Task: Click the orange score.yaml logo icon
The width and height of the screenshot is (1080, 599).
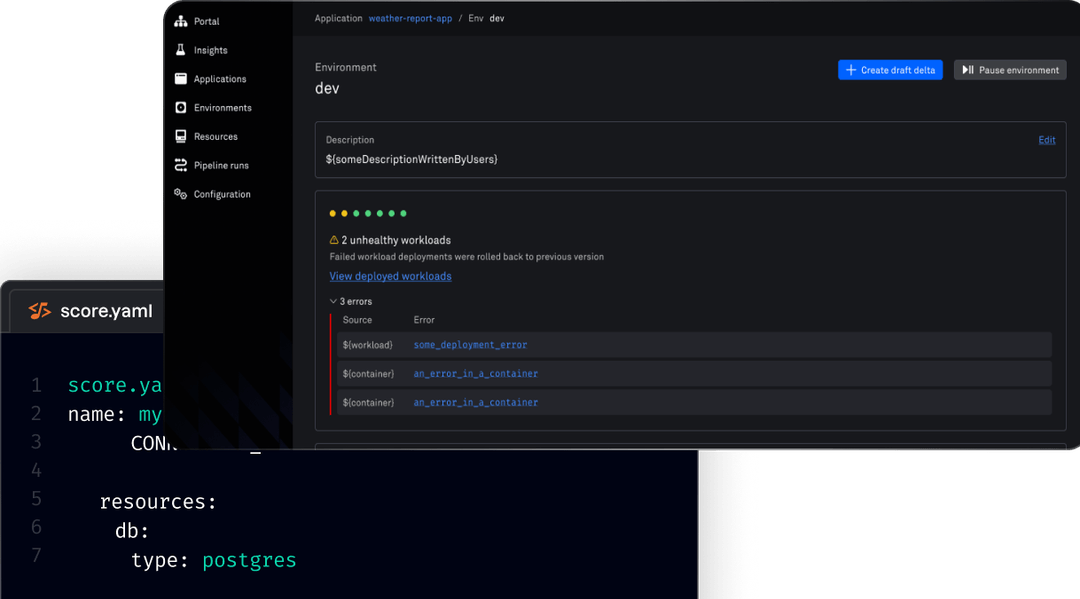Action: pyautogui.click(x=39, y=310)
